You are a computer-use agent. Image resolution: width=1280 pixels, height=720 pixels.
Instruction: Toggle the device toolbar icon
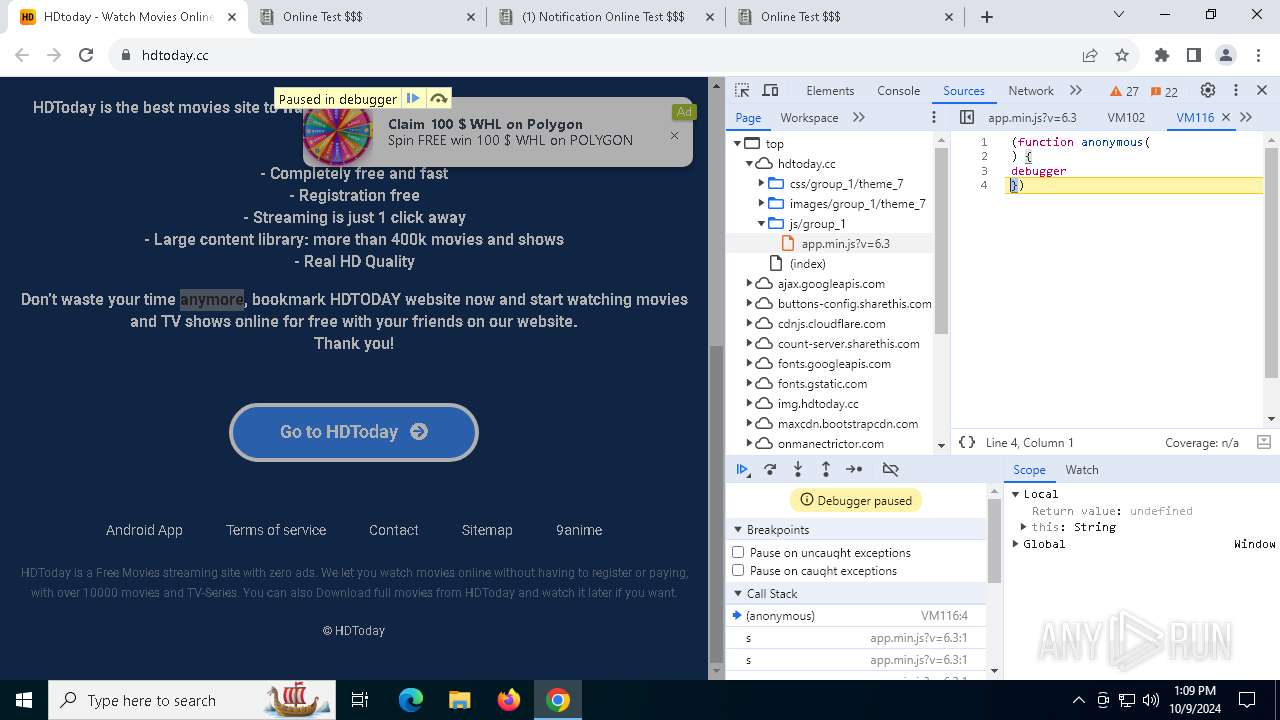[x=770, y=90]
